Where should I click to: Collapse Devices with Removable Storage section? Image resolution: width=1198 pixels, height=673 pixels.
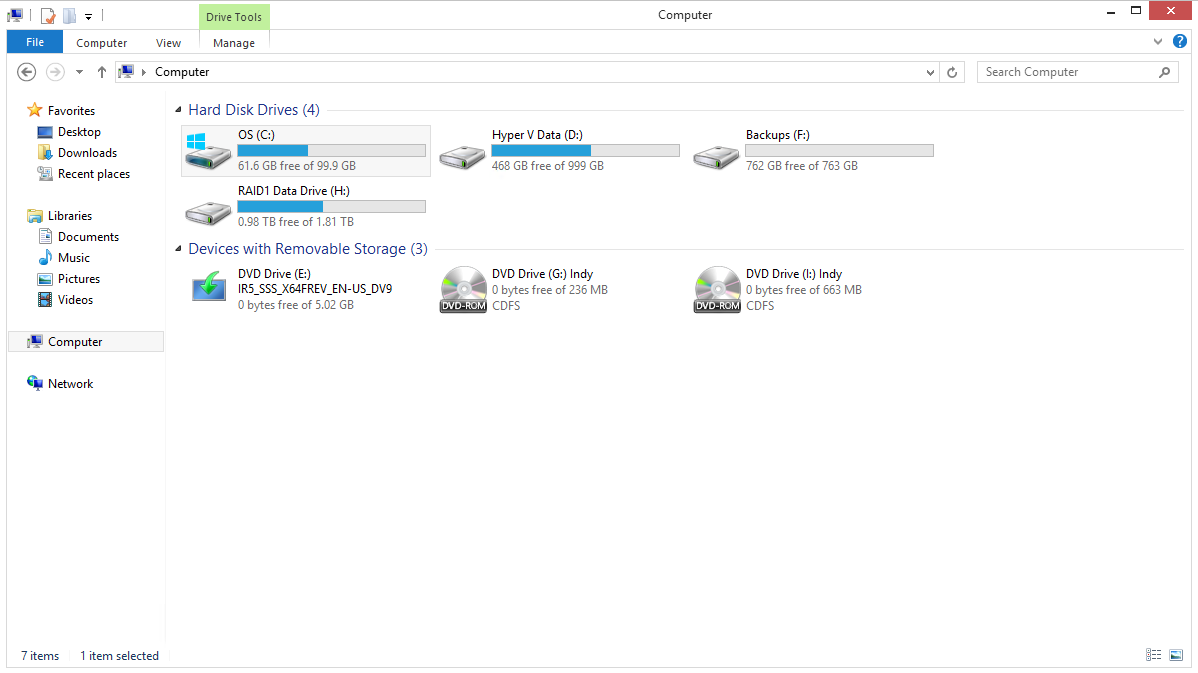click(178, 249)
